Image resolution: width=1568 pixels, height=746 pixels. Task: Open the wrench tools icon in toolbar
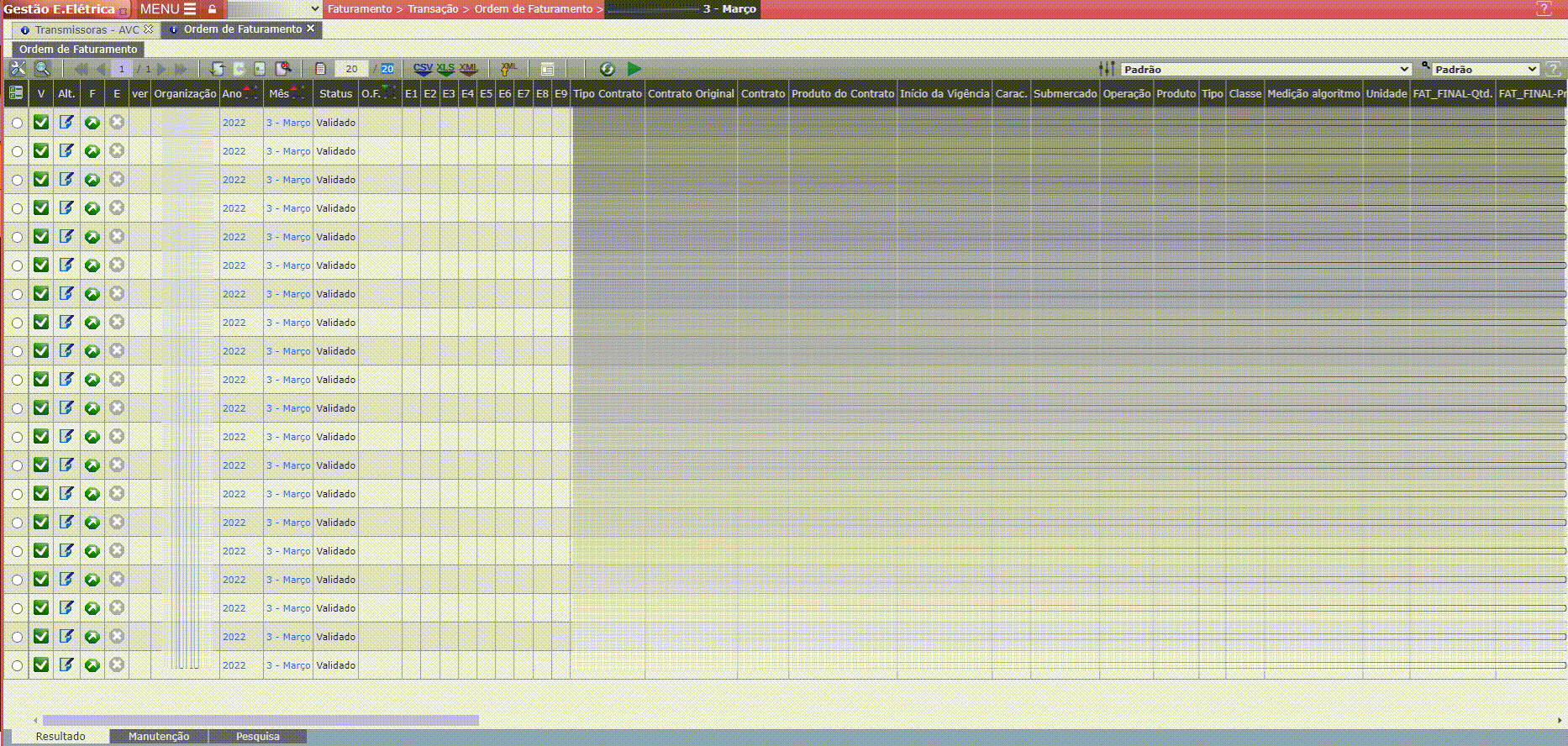coord(18,69)
